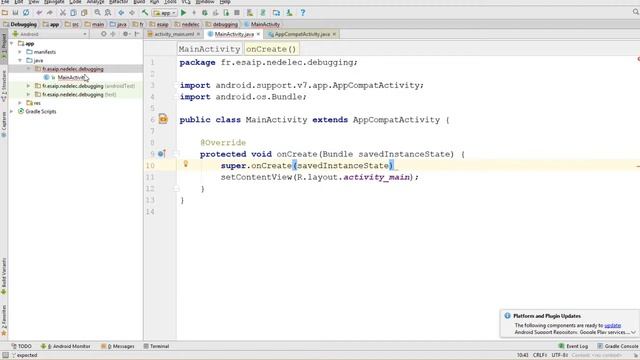Open the Window menu

(x=205, y=2)
